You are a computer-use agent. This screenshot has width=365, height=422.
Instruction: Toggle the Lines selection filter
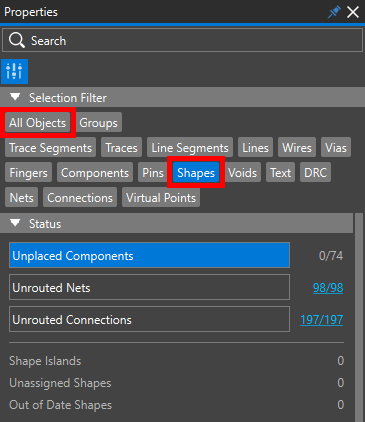(x=255, y=148)
